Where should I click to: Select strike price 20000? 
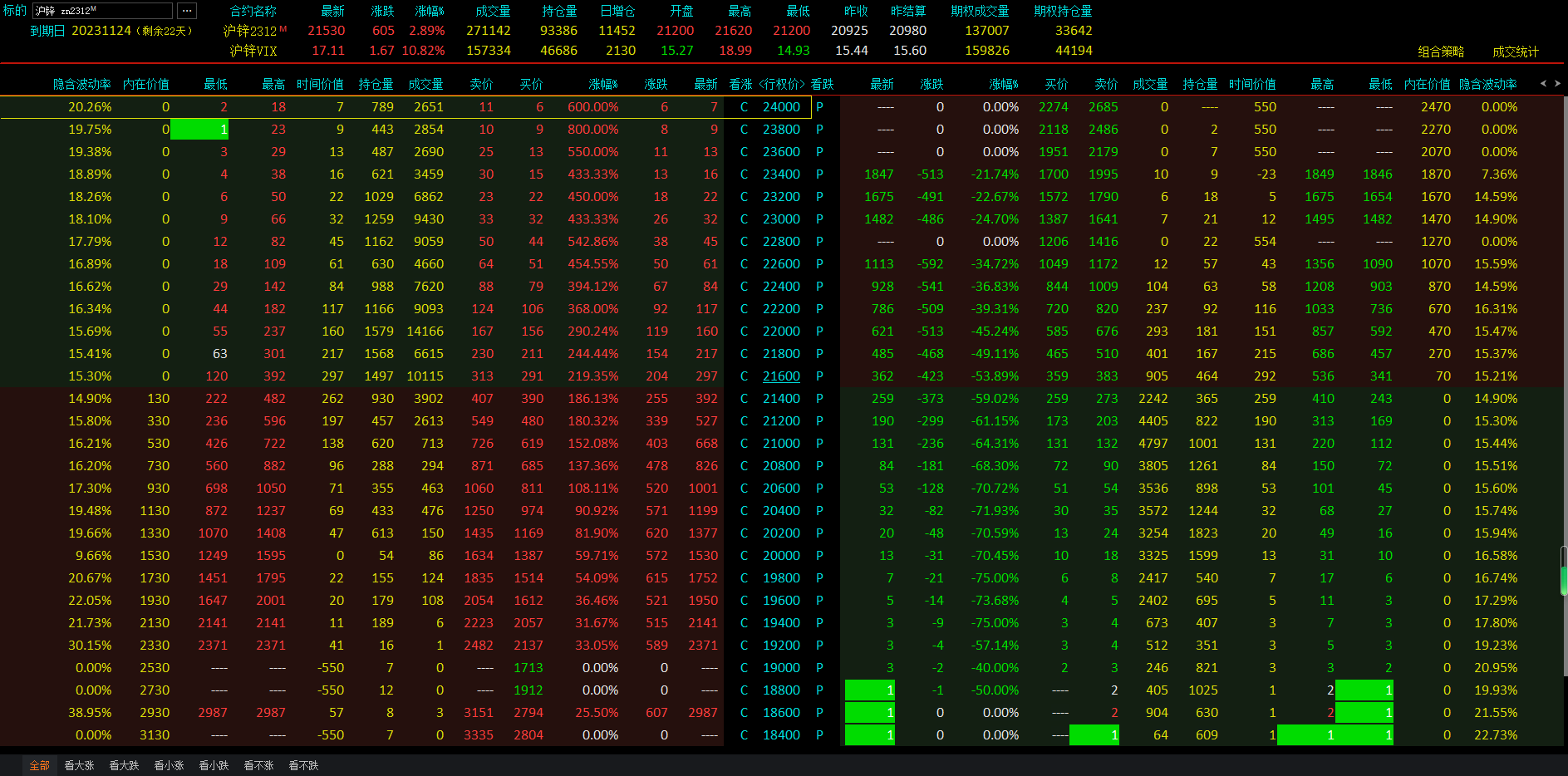coord(781,556)
